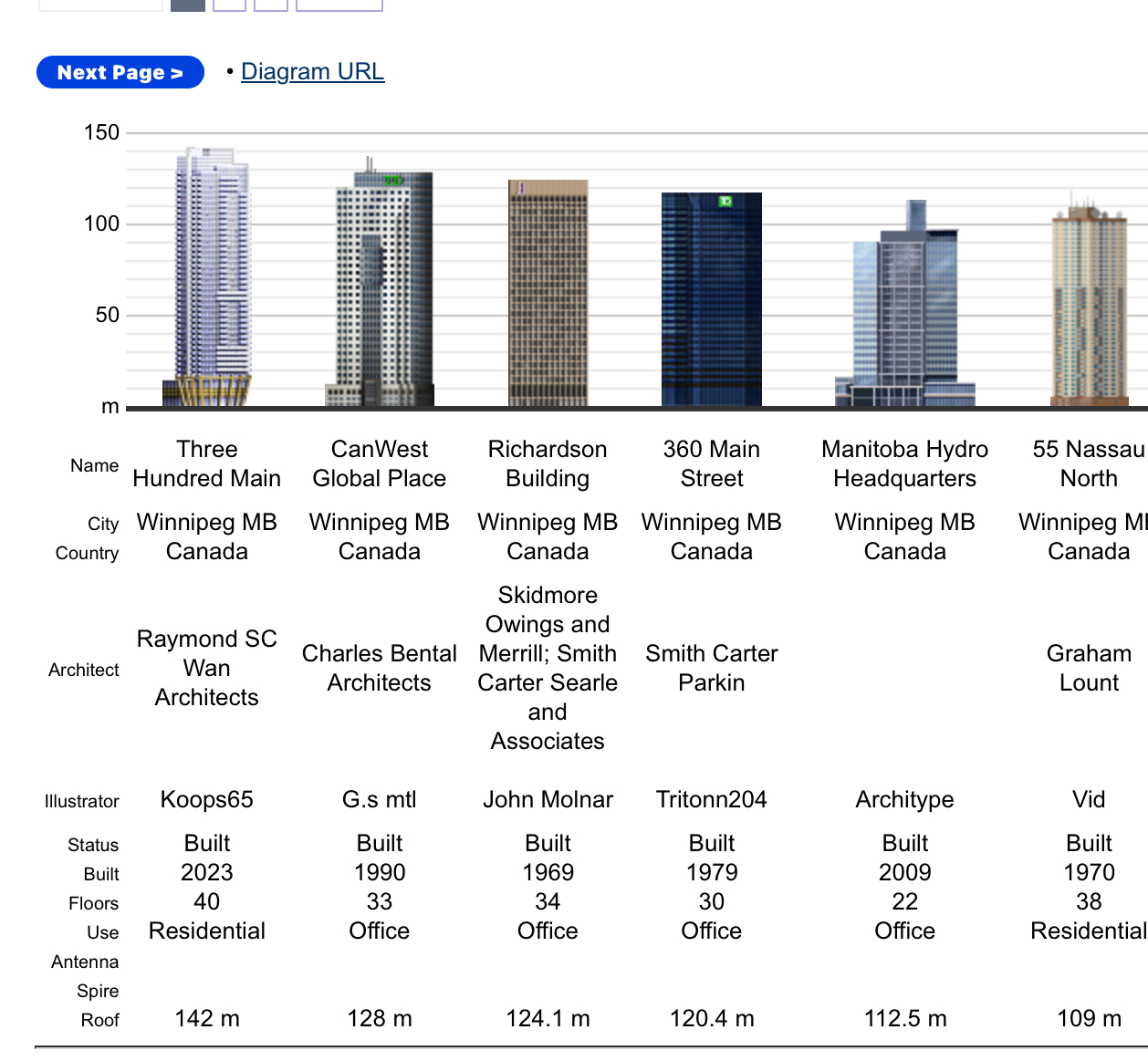Click the CanWest Global Place name
This screenshot has width=1148, height=1061.
click(x=380, y=463)
